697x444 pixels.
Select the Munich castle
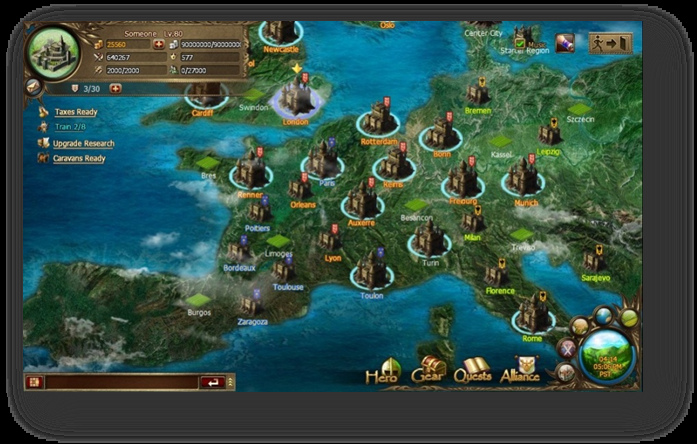(x=523, y=177)
